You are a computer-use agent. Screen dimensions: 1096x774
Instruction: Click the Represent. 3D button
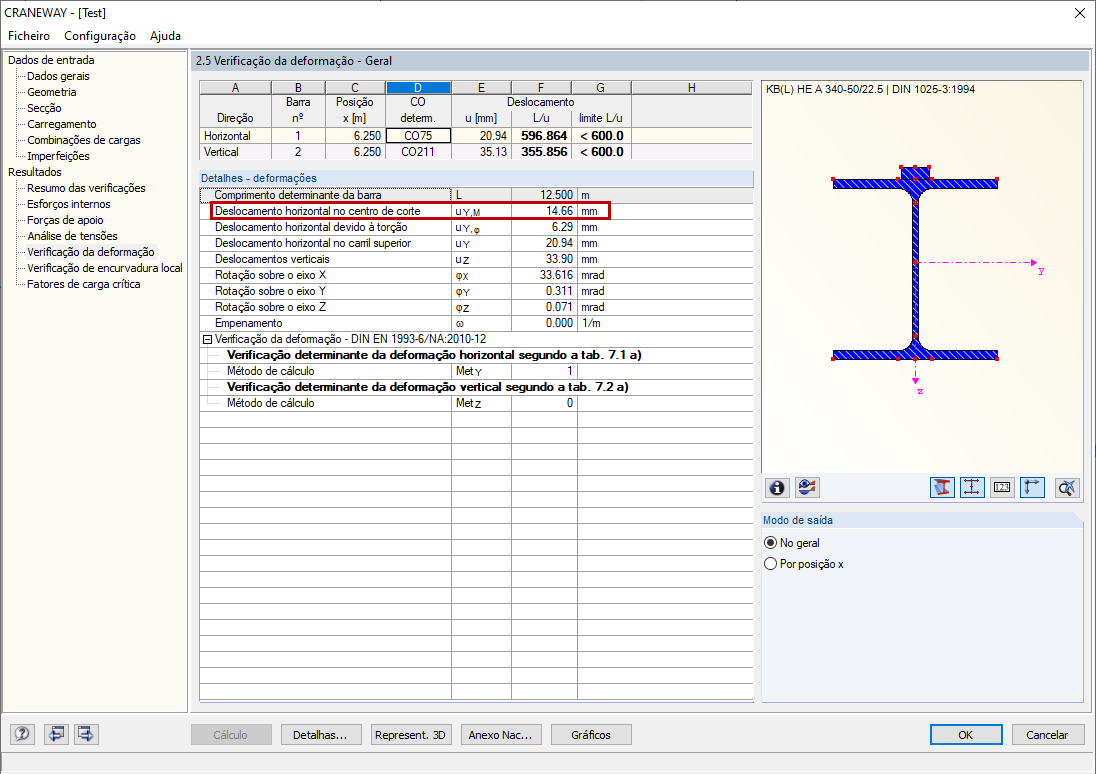click(x=411, y=735)
